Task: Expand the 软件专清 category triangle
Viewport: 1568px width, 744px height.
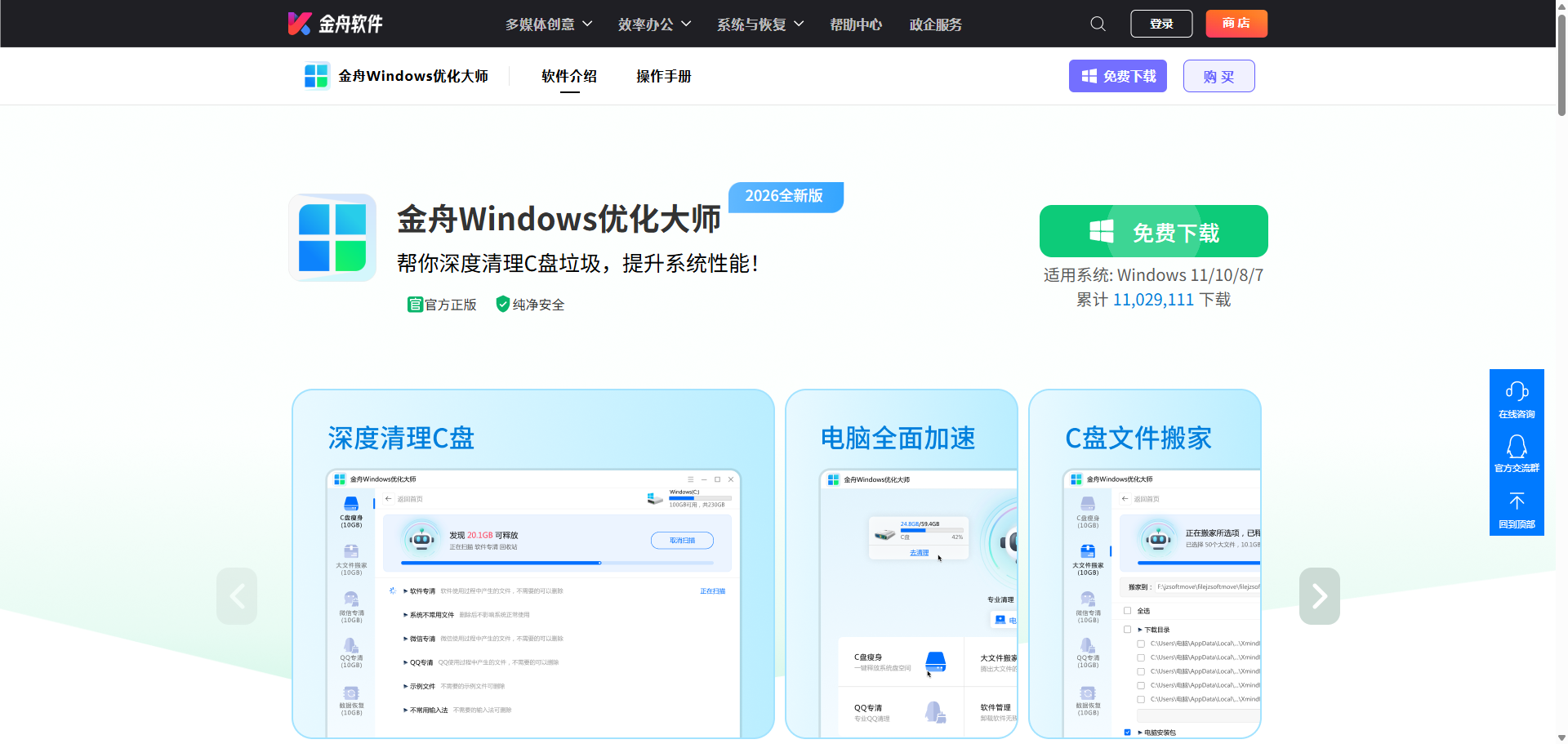Action: pos(405,590)
